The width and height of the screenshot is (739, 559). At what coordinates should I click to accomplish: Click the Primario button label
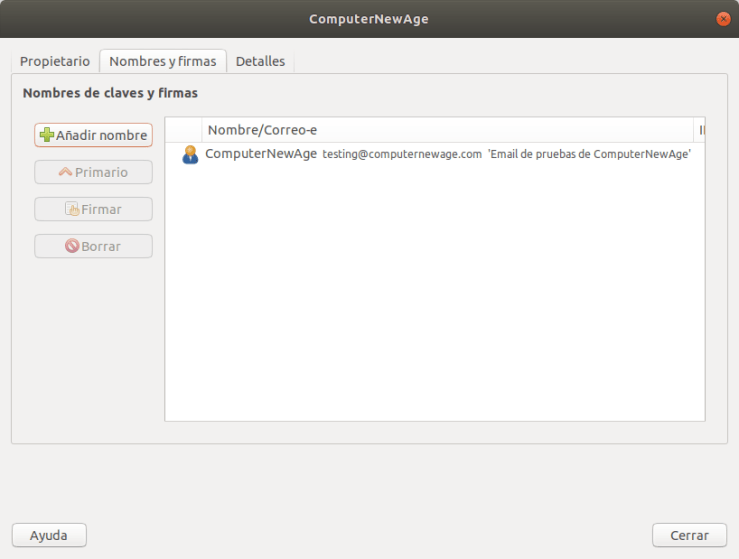pos(101,172)
